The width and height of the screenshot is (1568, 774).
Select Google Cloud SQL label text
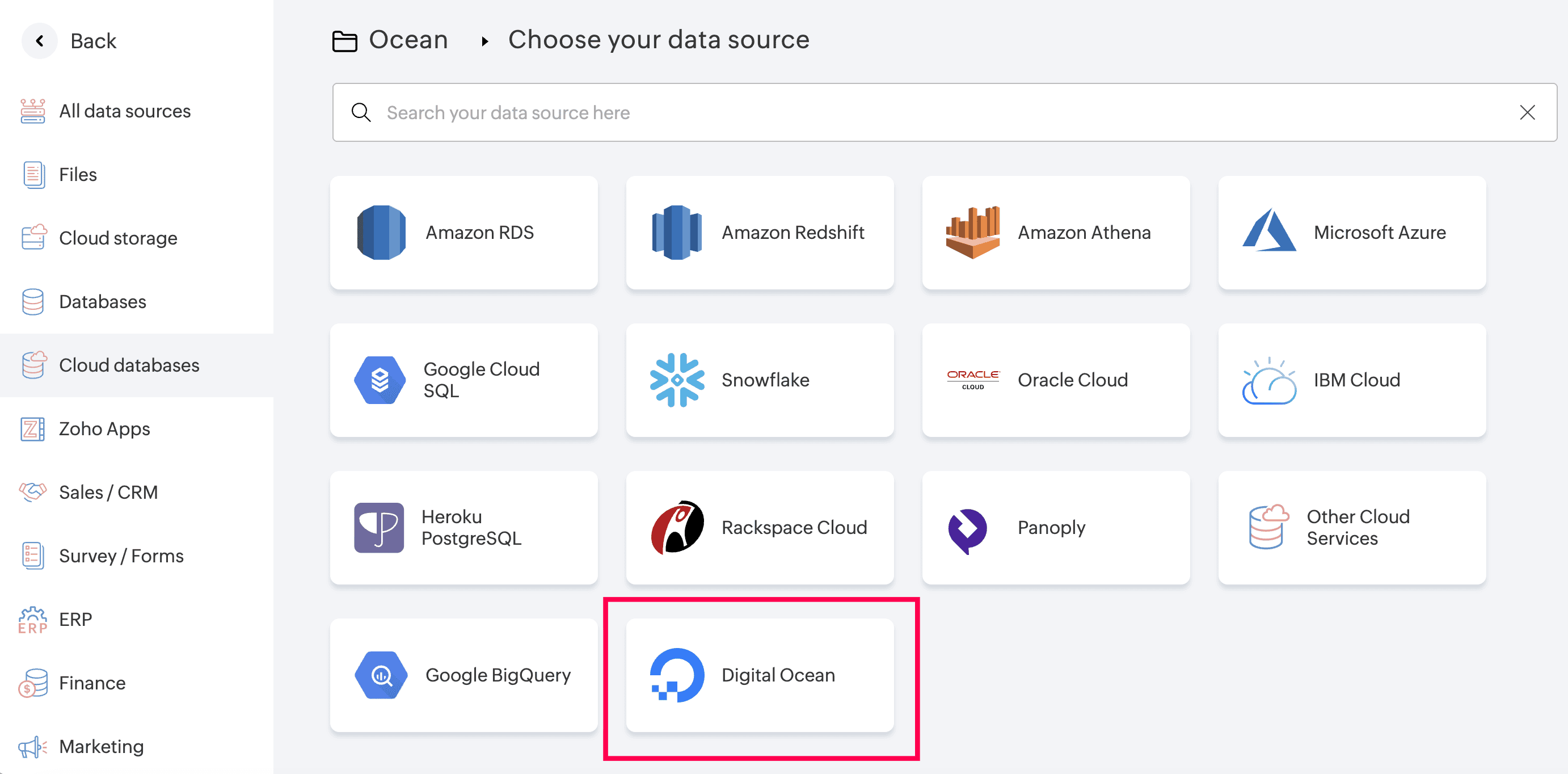tap(482, 380)
